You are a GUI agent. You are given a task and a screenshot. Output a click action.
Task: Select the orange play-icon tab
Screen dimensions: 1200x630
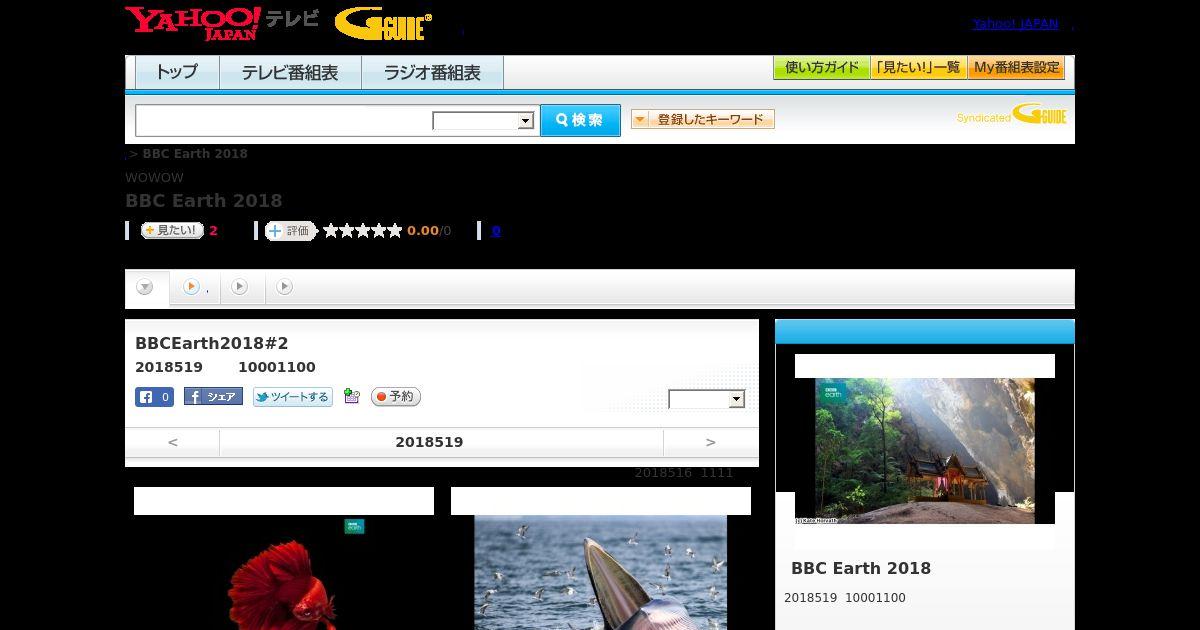195,287
